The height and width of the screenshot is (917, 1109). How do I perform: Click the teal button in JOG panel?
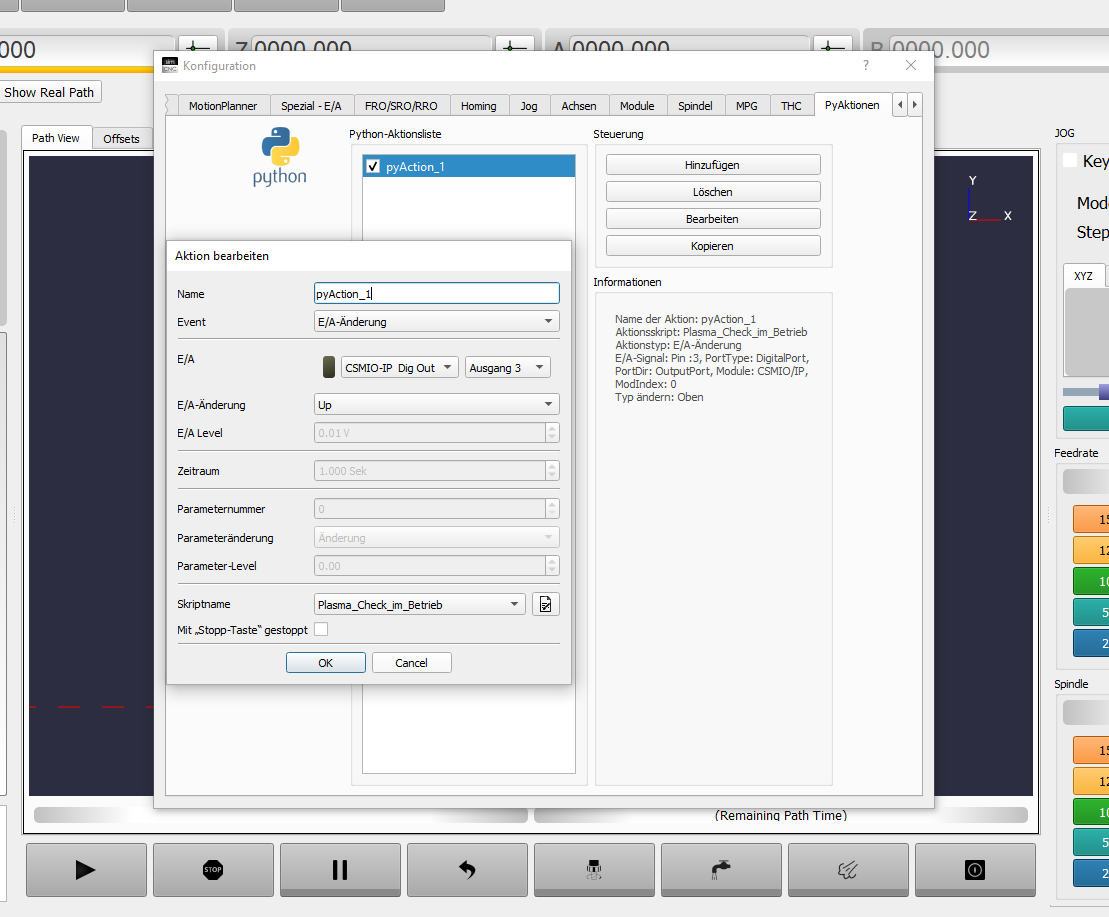tap(1086, 418)
